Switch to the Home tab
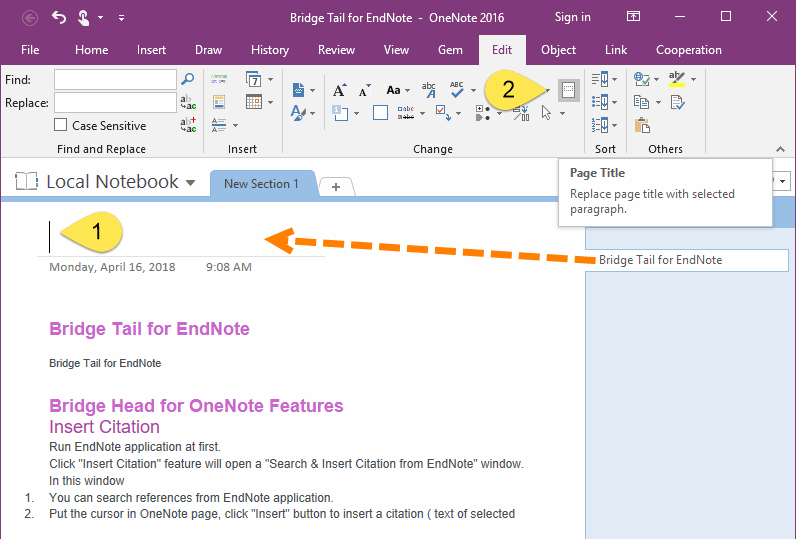The height and width of the screenshot is (539, 796). (x=91, y=50)
